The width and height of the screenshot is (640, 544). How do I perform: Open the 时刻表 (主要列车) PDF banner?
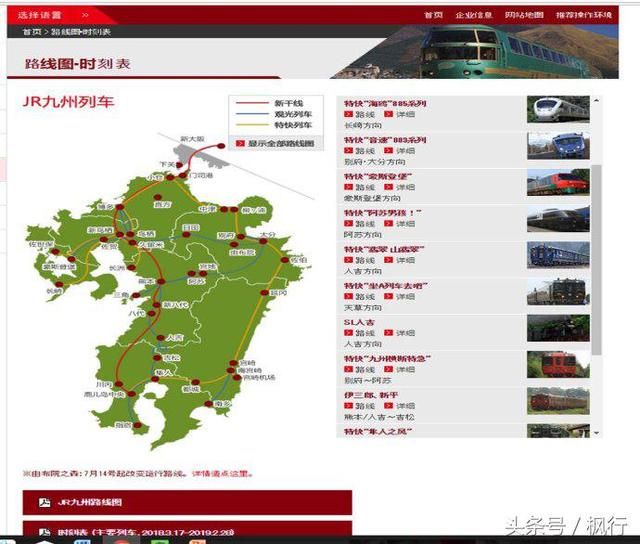click(187, 529)
